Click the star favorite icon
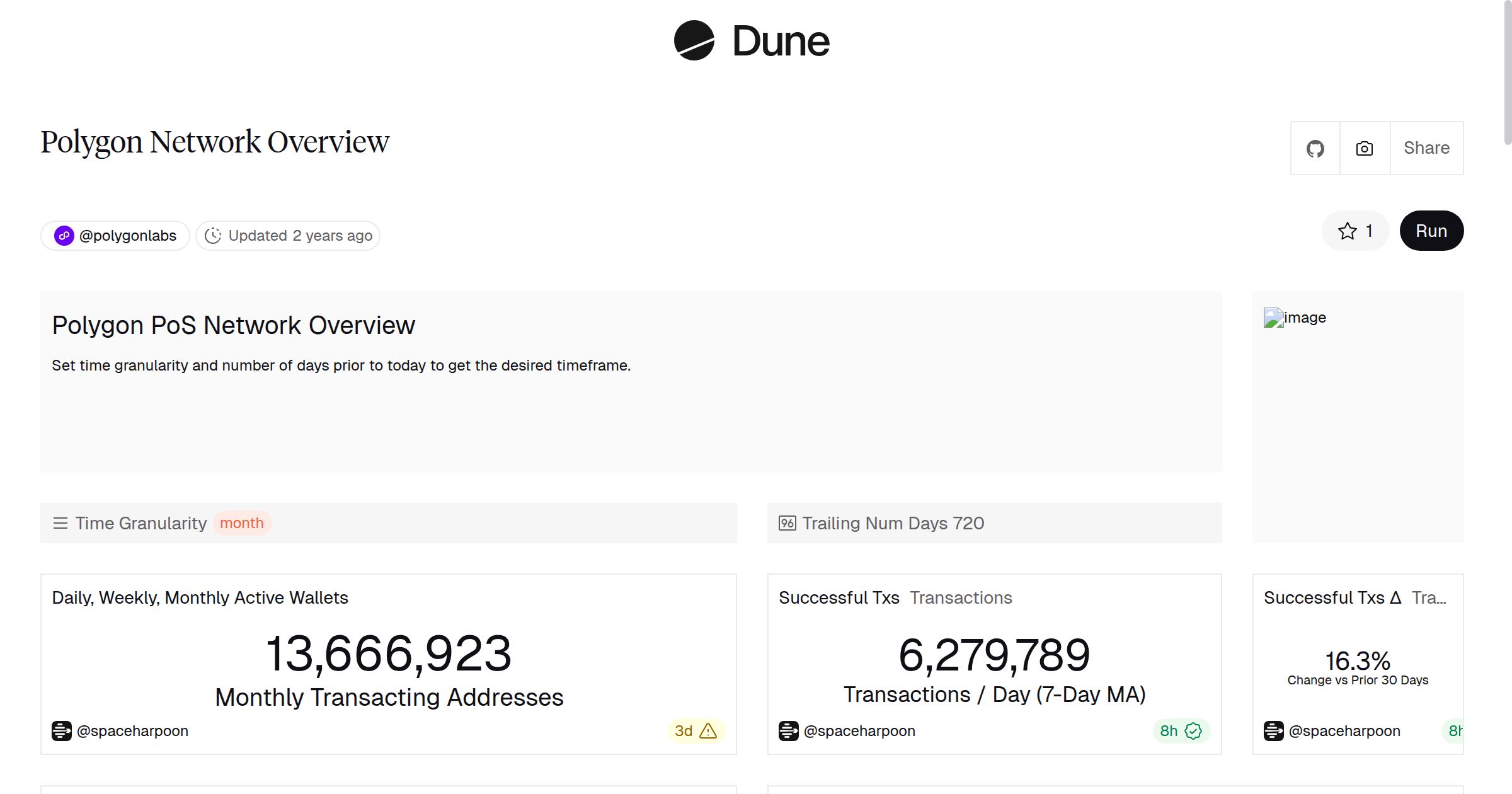The image size is (1512, 794). coord(1347,231)
